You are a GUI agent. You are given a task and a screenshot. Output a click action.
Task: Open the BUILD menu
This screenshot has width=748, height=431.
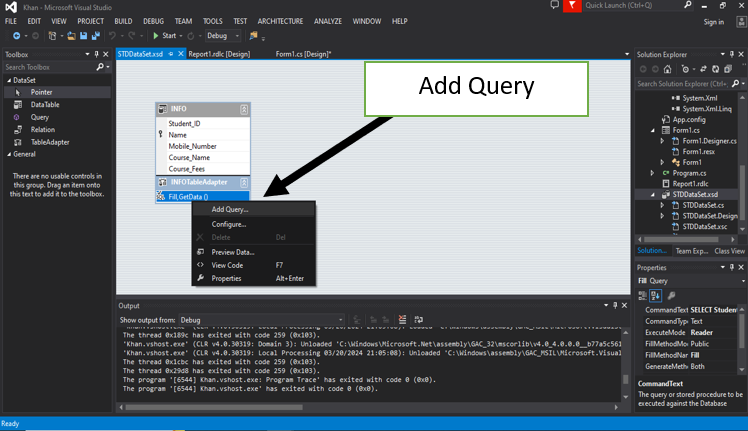(x=123, y=21)
